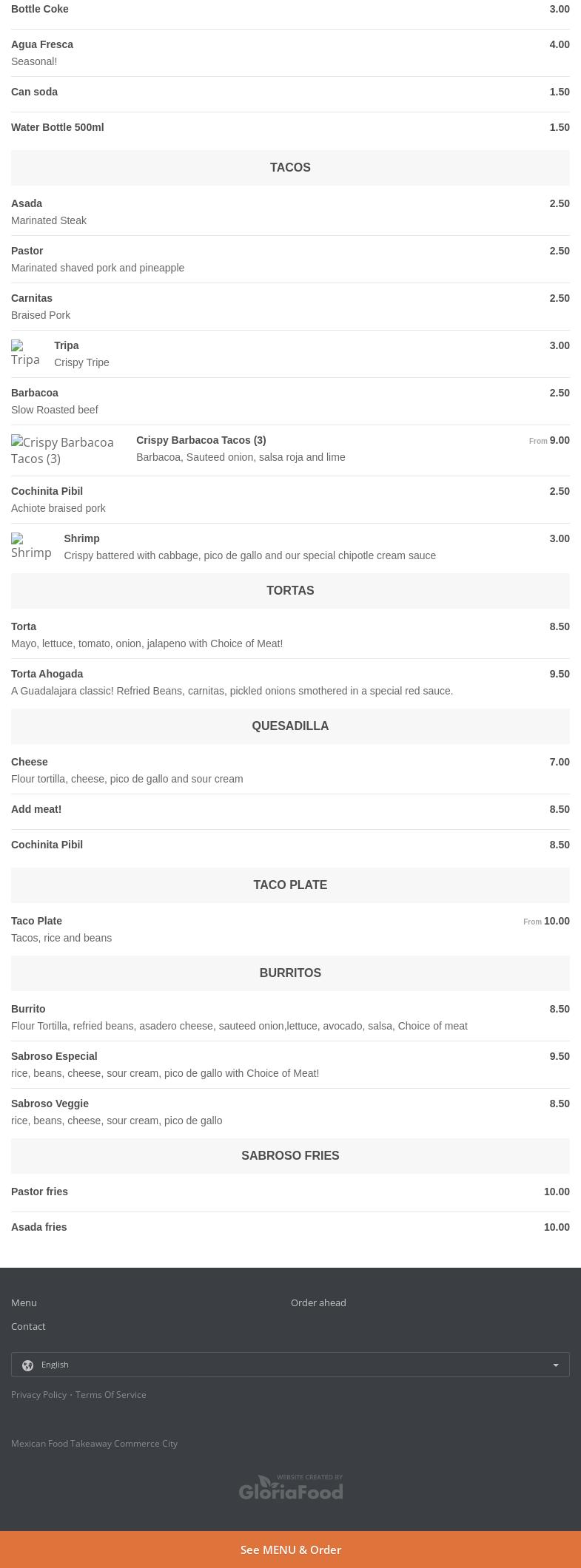The width and height of the screenshot is (581, 1568).
Task: Click the GloriaFood logo
Action: (x=291, y=1487)
